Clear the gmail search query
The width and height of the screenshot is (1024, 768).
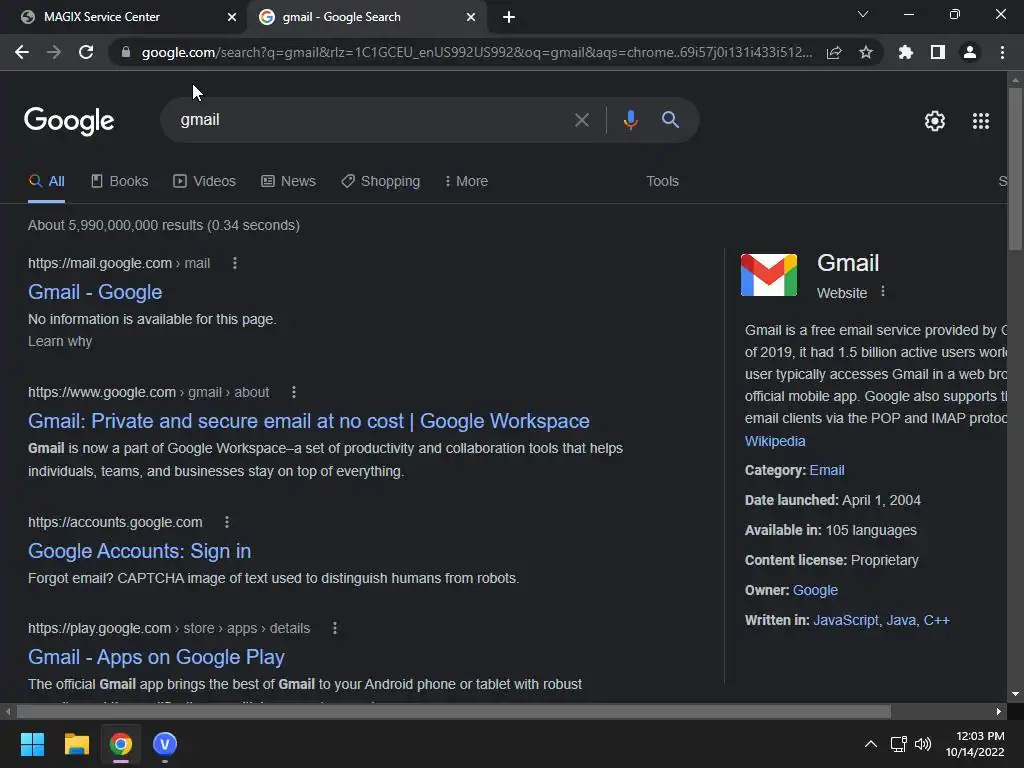(x=581, y=120)
